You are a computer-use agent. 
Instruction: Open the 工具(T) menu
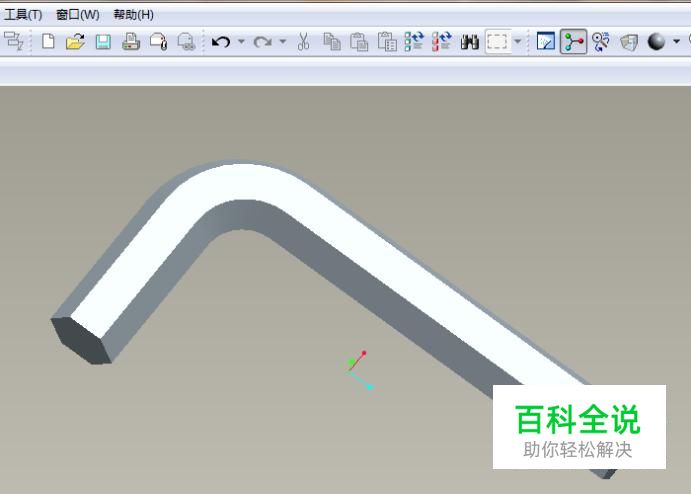pyautogui.click(x=23, y=15)
